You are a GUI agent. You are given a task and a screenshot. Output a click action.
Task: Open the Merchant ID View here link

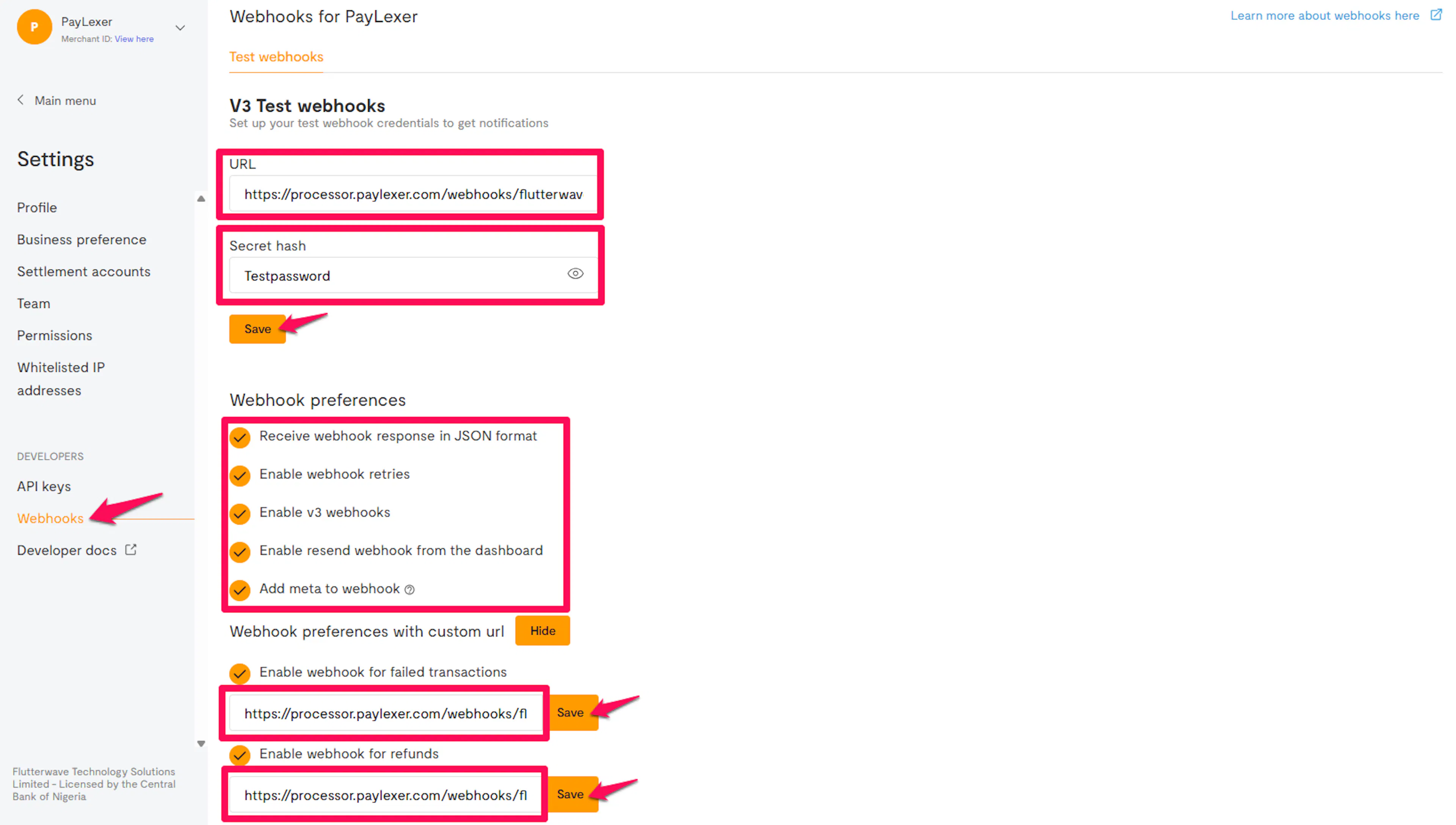[134, 39]
